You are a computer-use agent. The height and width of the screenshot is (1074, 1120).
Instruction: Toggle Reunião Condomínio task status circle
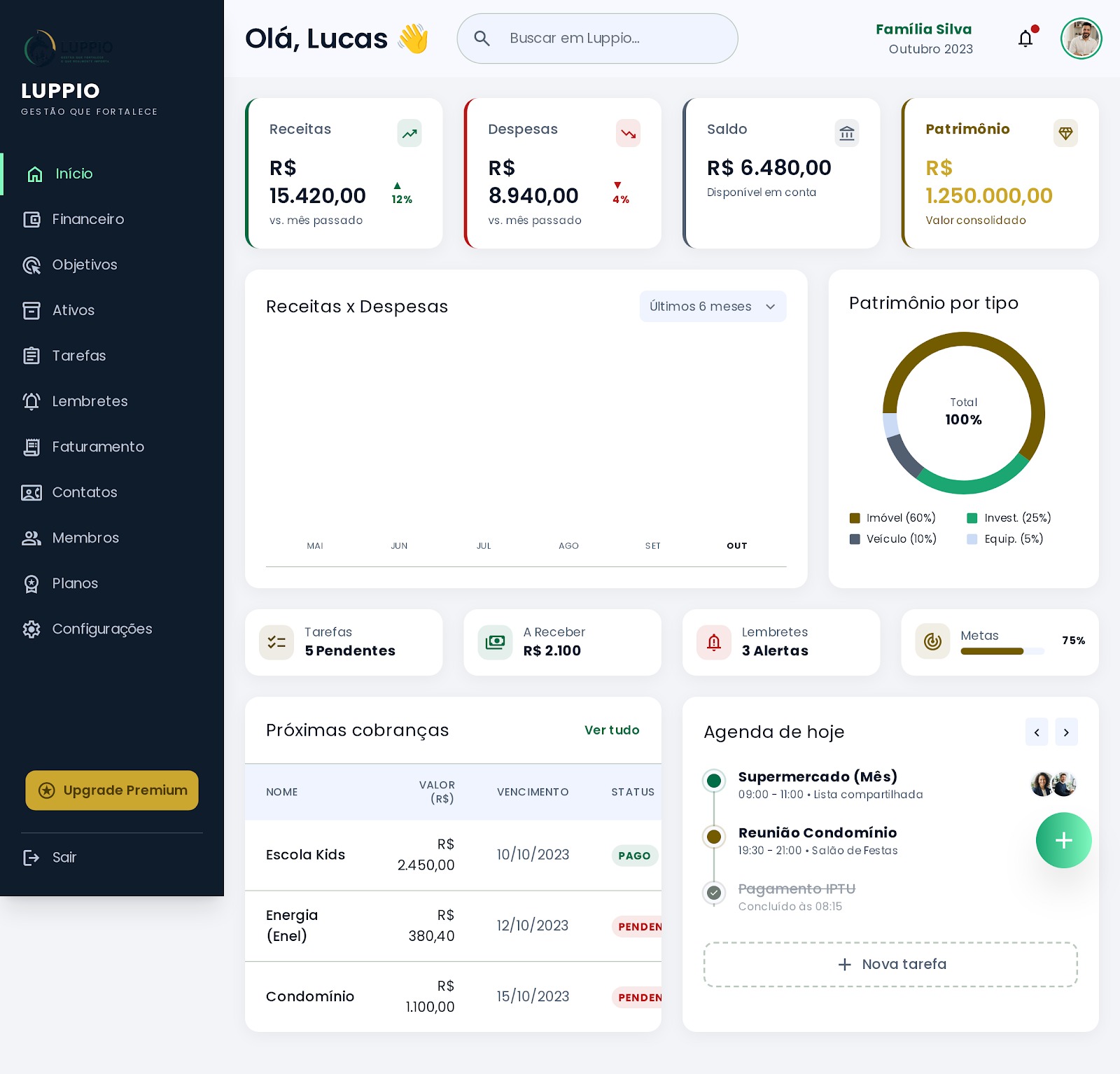[714, 837]
